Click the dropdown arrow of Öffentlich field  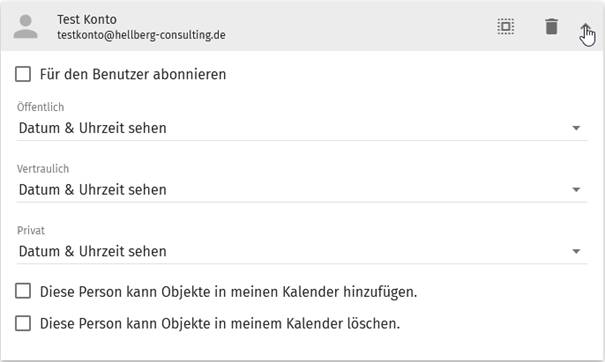click(x=576, y=128)
